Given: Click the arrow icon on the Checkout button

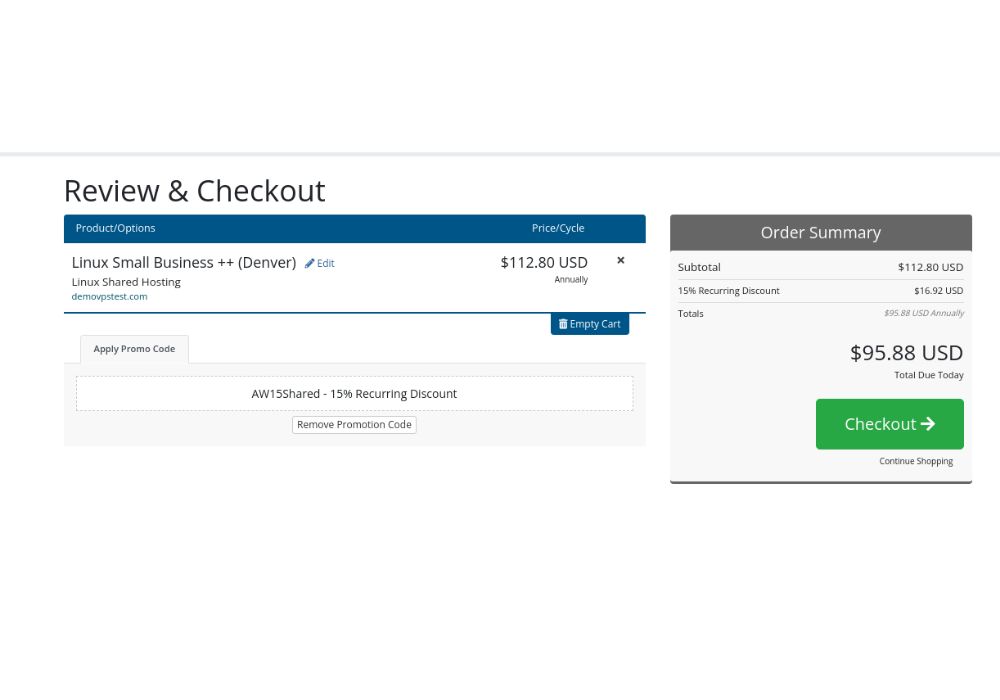Looking at the screenshot, I should coord(928,424).
